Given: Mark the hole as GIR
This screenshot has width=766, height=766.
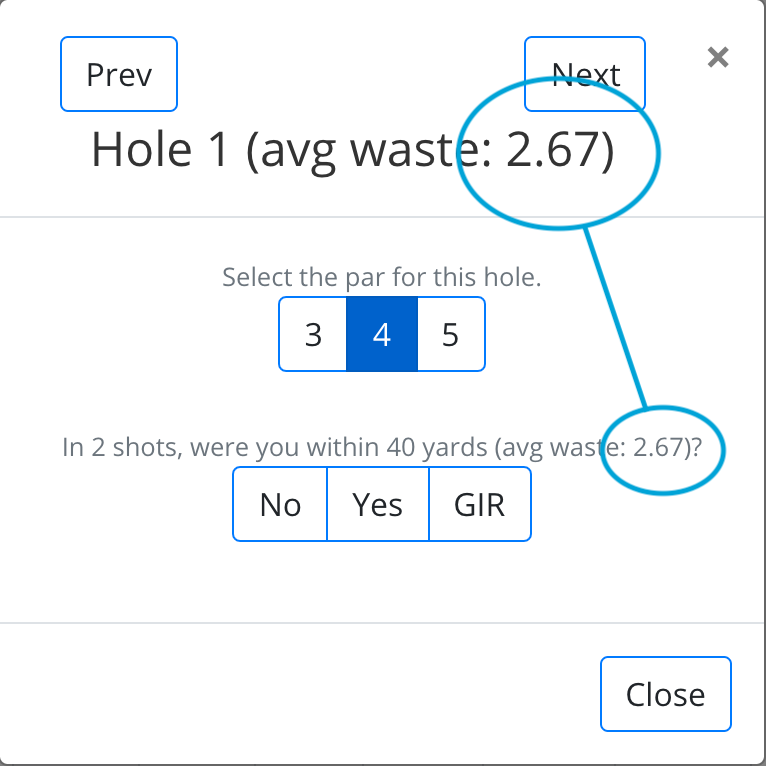Looking at the screenshot, I should [480, 504].
